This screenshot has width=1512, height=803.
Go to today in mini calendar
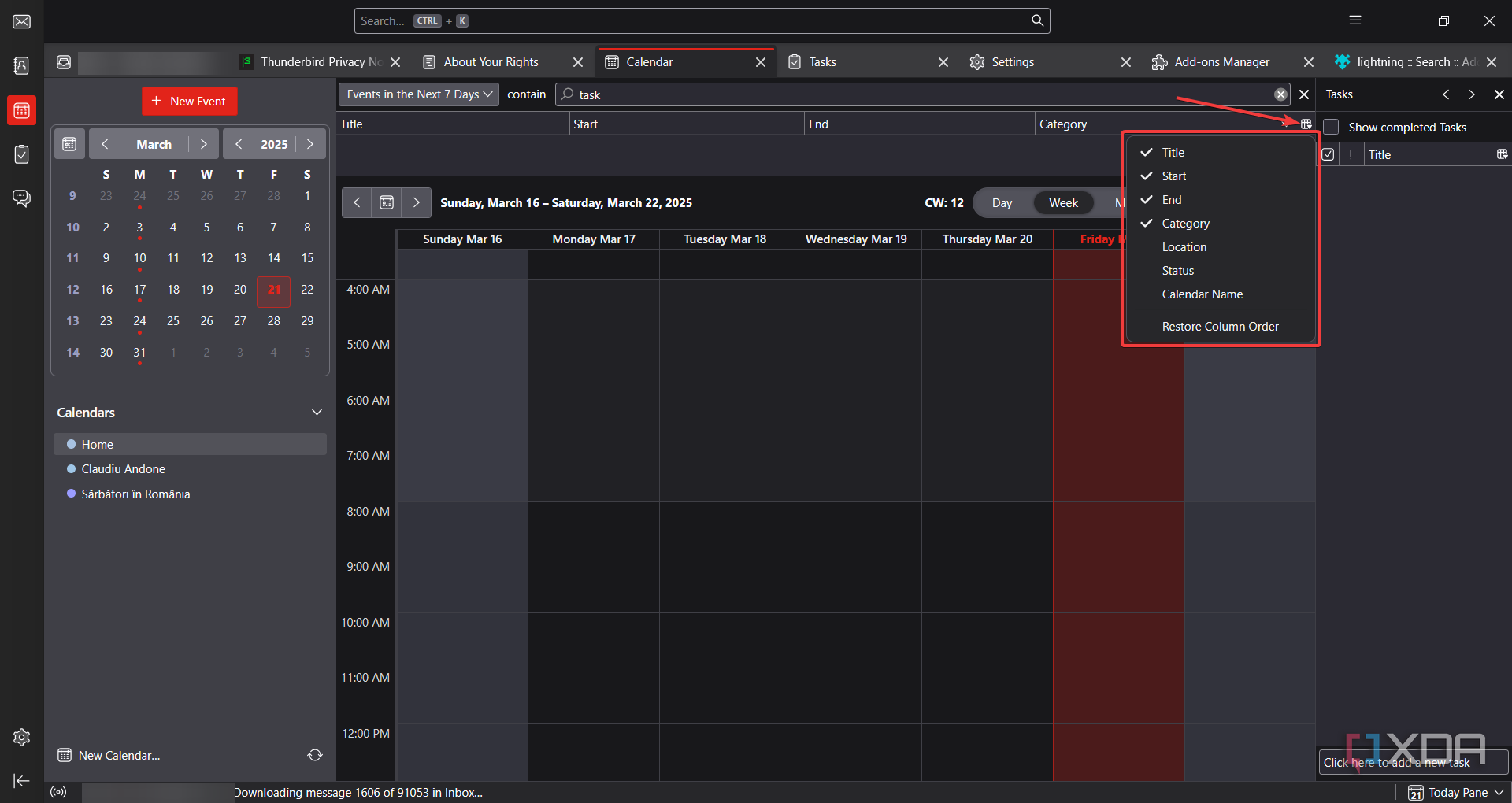69,144
